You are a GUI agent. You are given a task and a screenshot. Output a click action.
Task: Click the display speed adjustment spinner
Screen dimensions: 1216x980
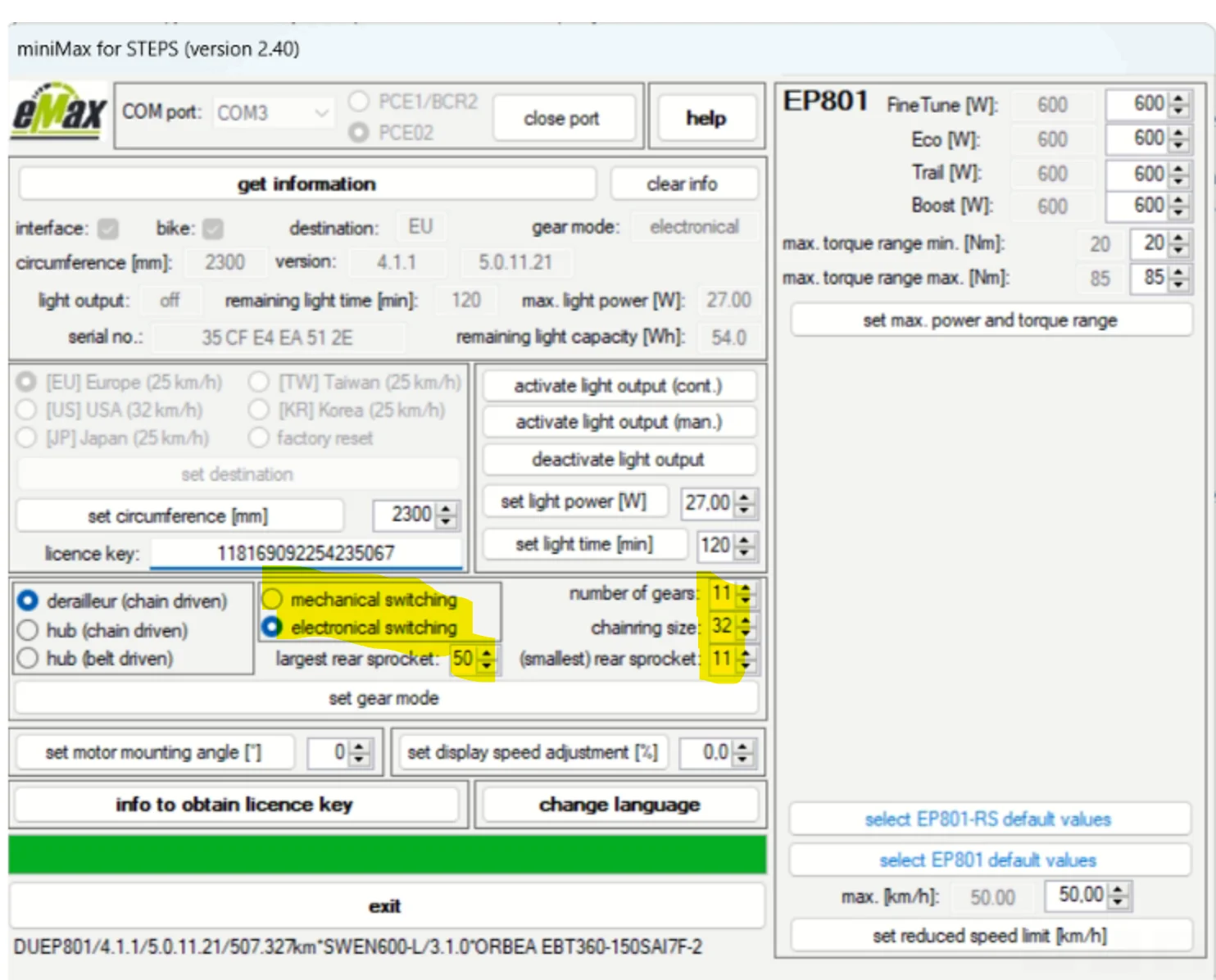[717, 752]
